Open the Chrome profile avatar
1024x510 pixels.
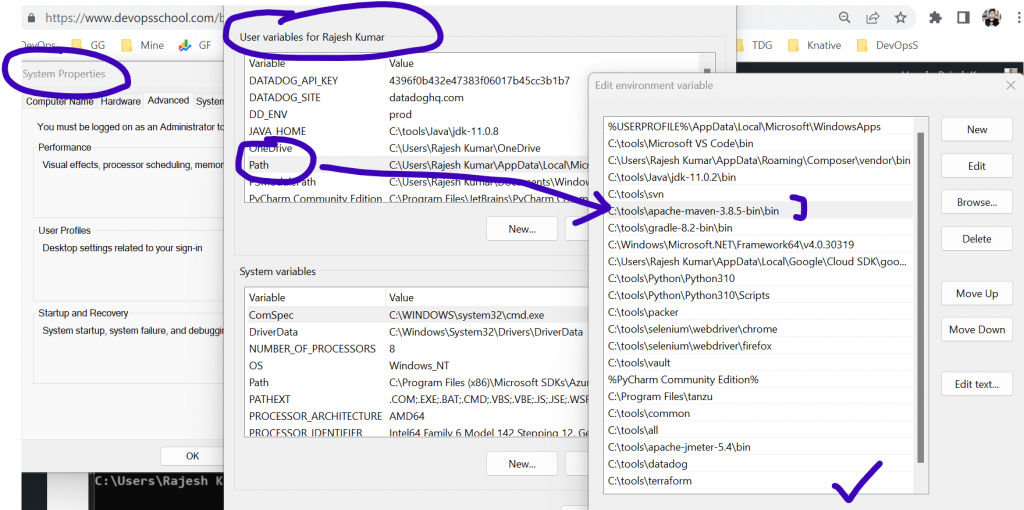click(992, 18)
